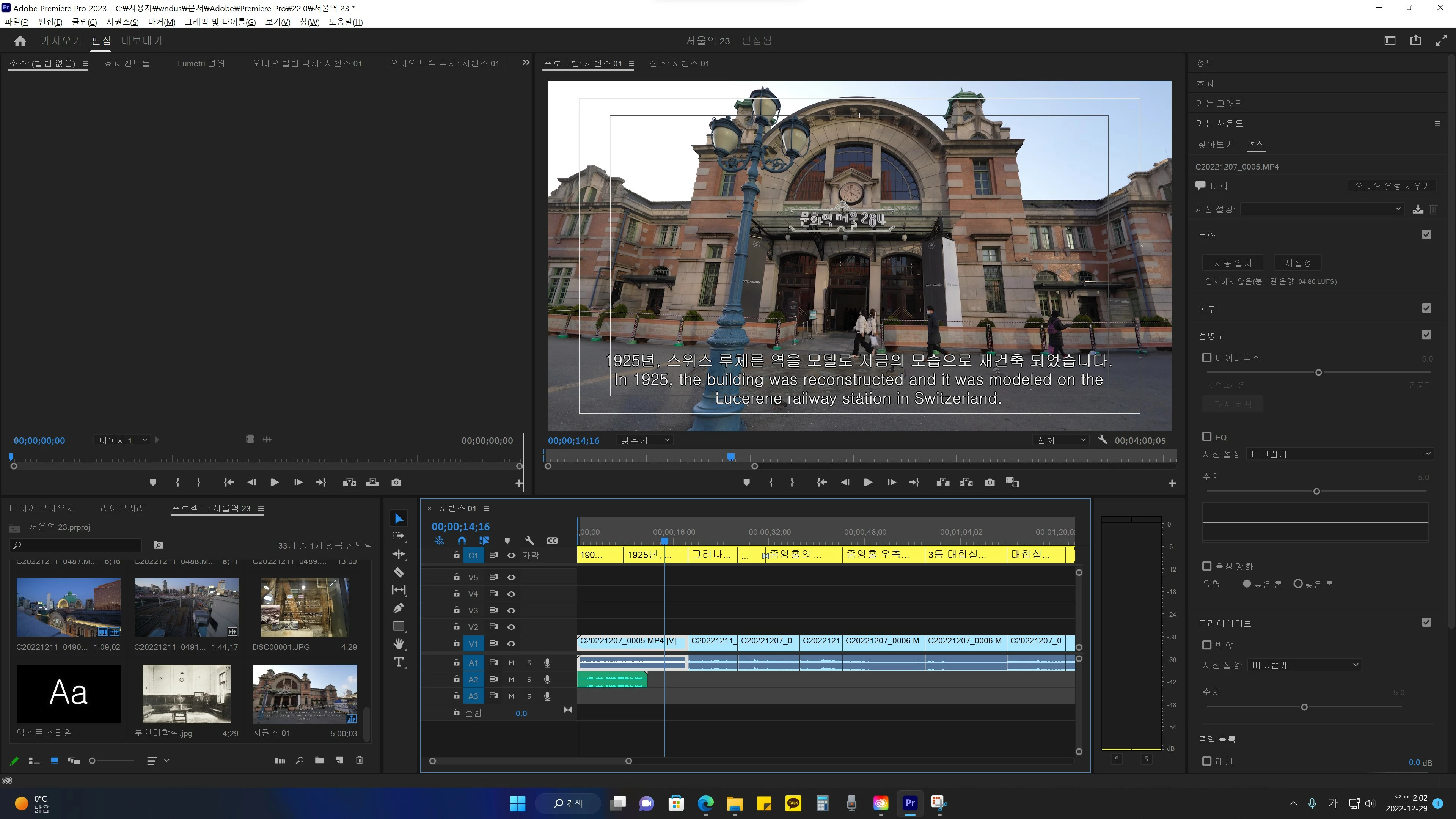1456x819 pixels.
Task: Click the 다이내믹스 slider handle
Action: (1318, 373)
